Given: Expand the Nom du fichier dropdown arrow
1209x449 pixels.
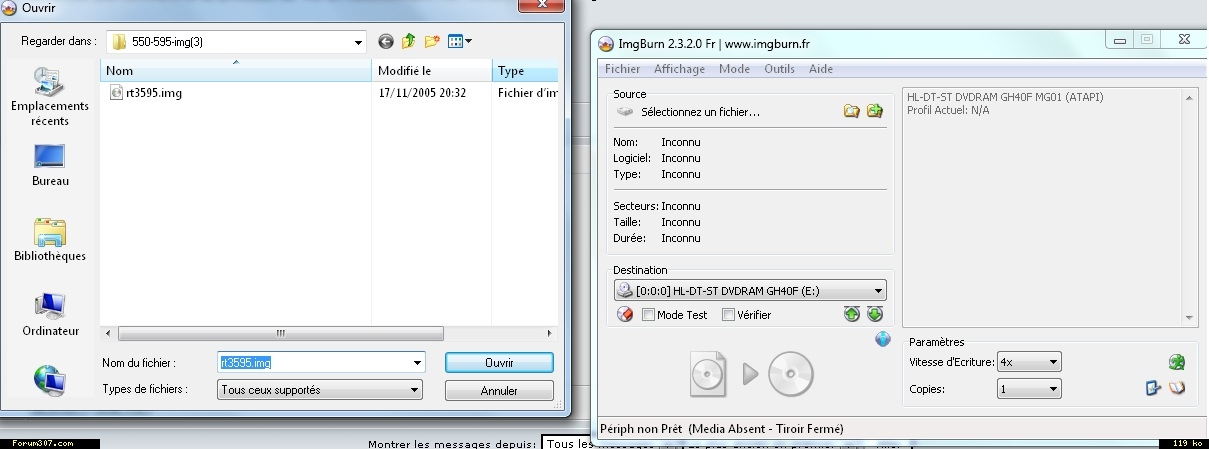Looking at the screenshot, I should point(416,362).
